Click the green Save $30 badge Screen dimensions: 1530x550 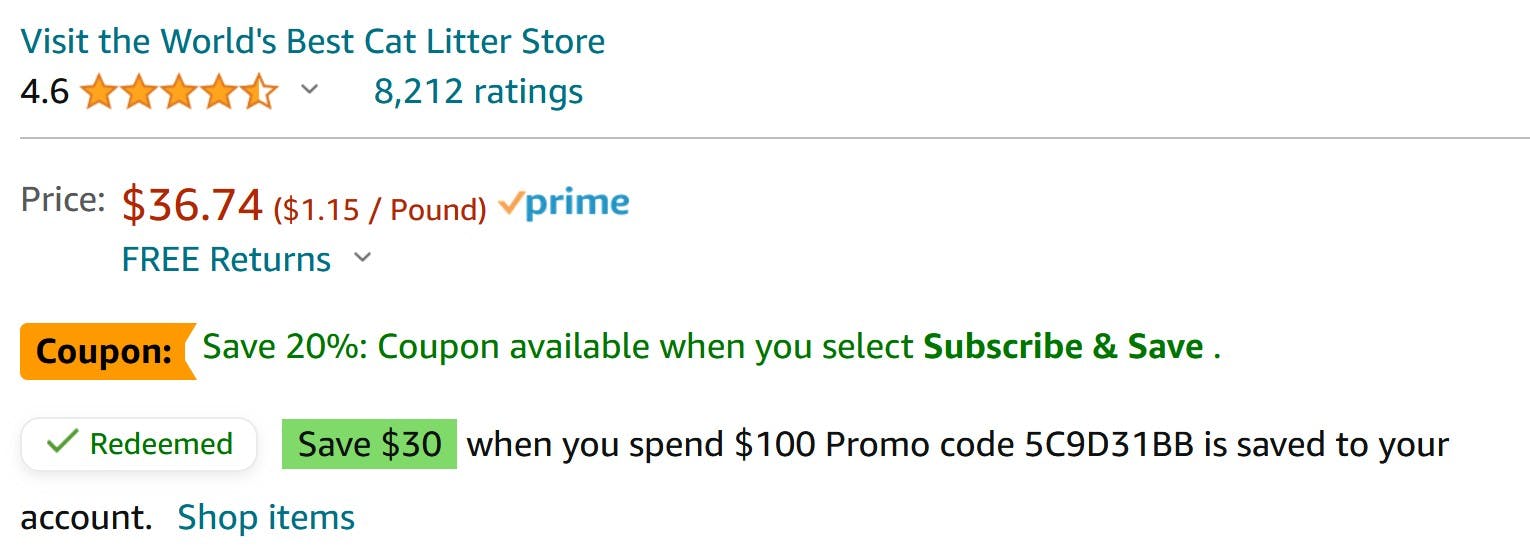[x=369, y=444]
